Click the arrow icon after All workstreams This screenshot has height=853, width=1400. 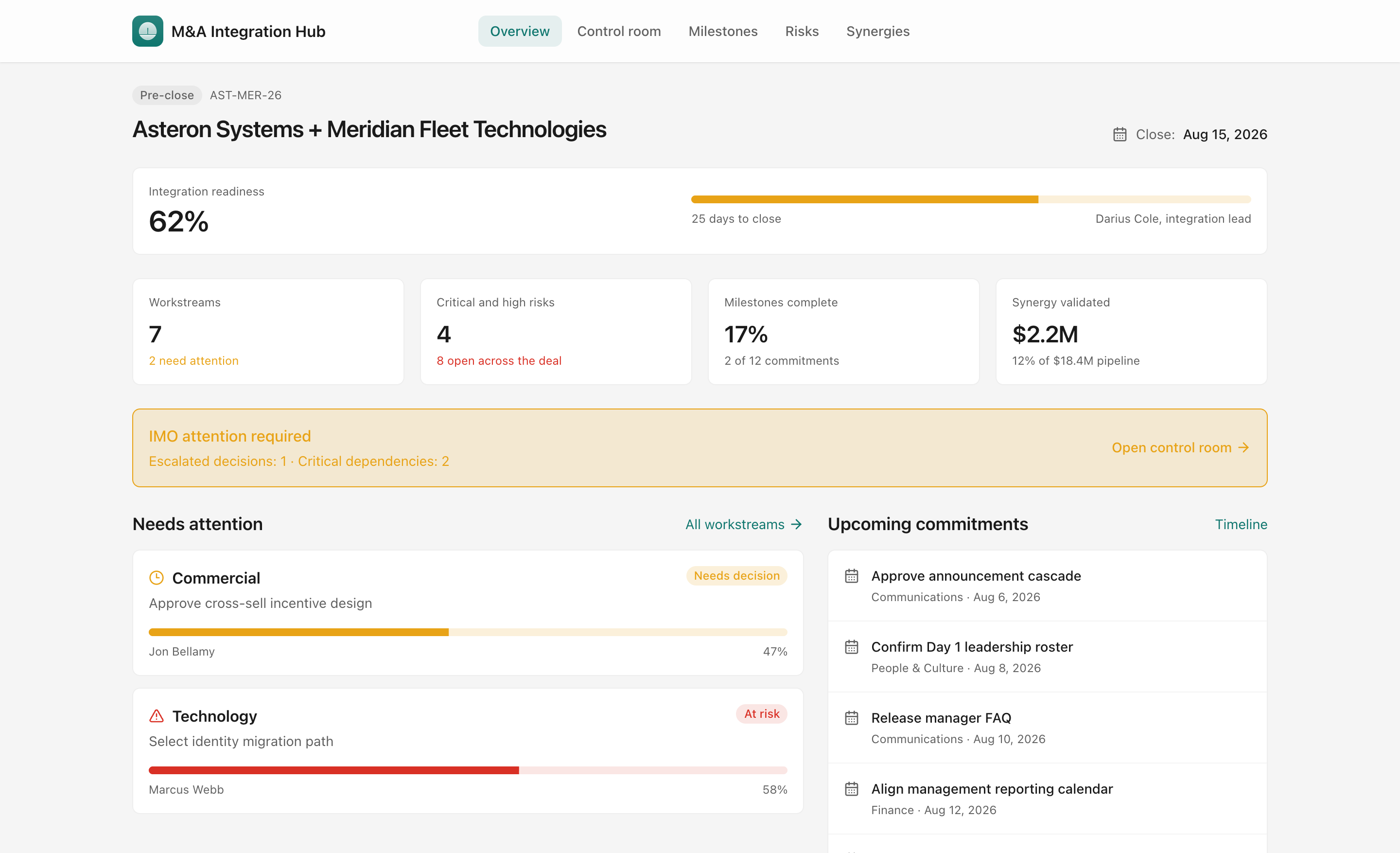pos(797,525)
